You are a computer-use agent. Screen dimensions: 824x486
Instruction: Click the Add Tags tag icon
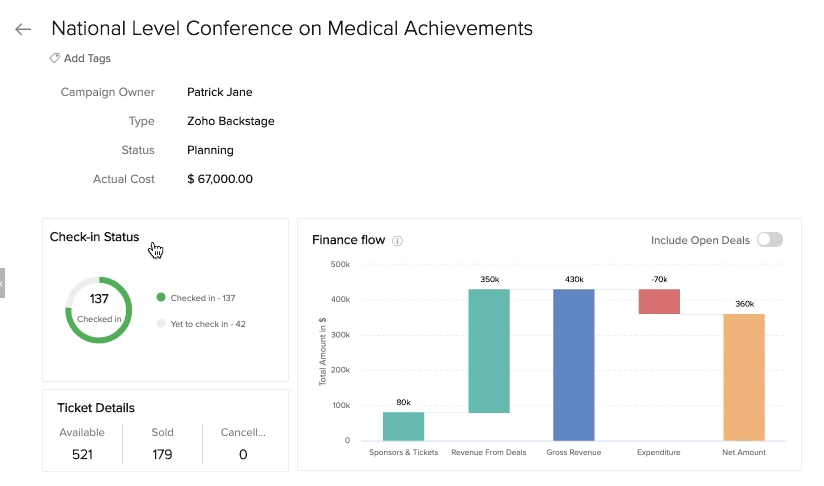(55, 58)
